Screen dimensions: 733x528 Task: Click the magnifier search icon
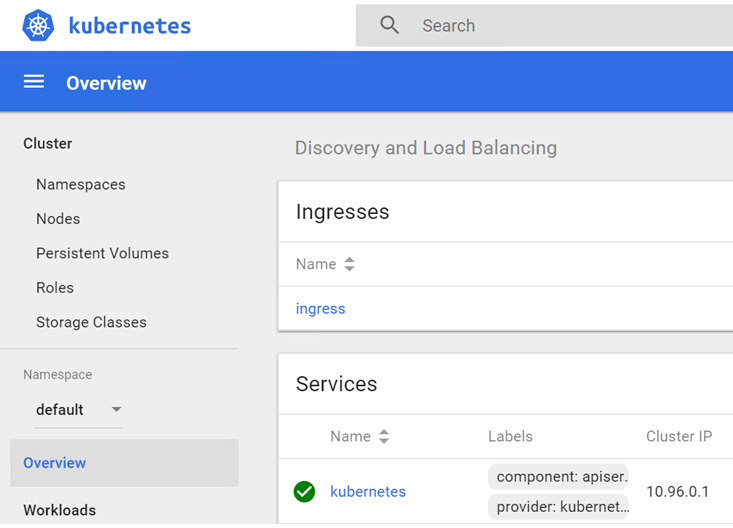(389, 25)
